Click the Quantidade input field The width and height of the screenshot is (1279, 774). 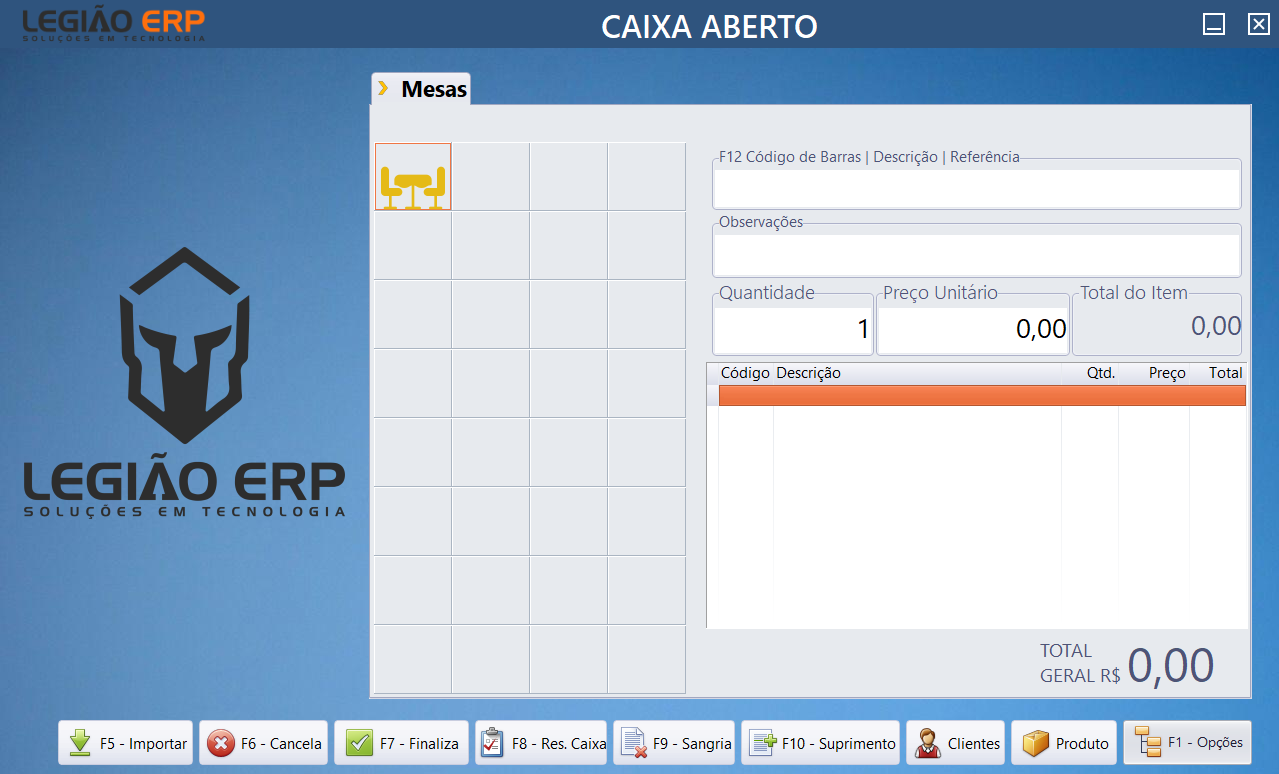tap(793, 329)
